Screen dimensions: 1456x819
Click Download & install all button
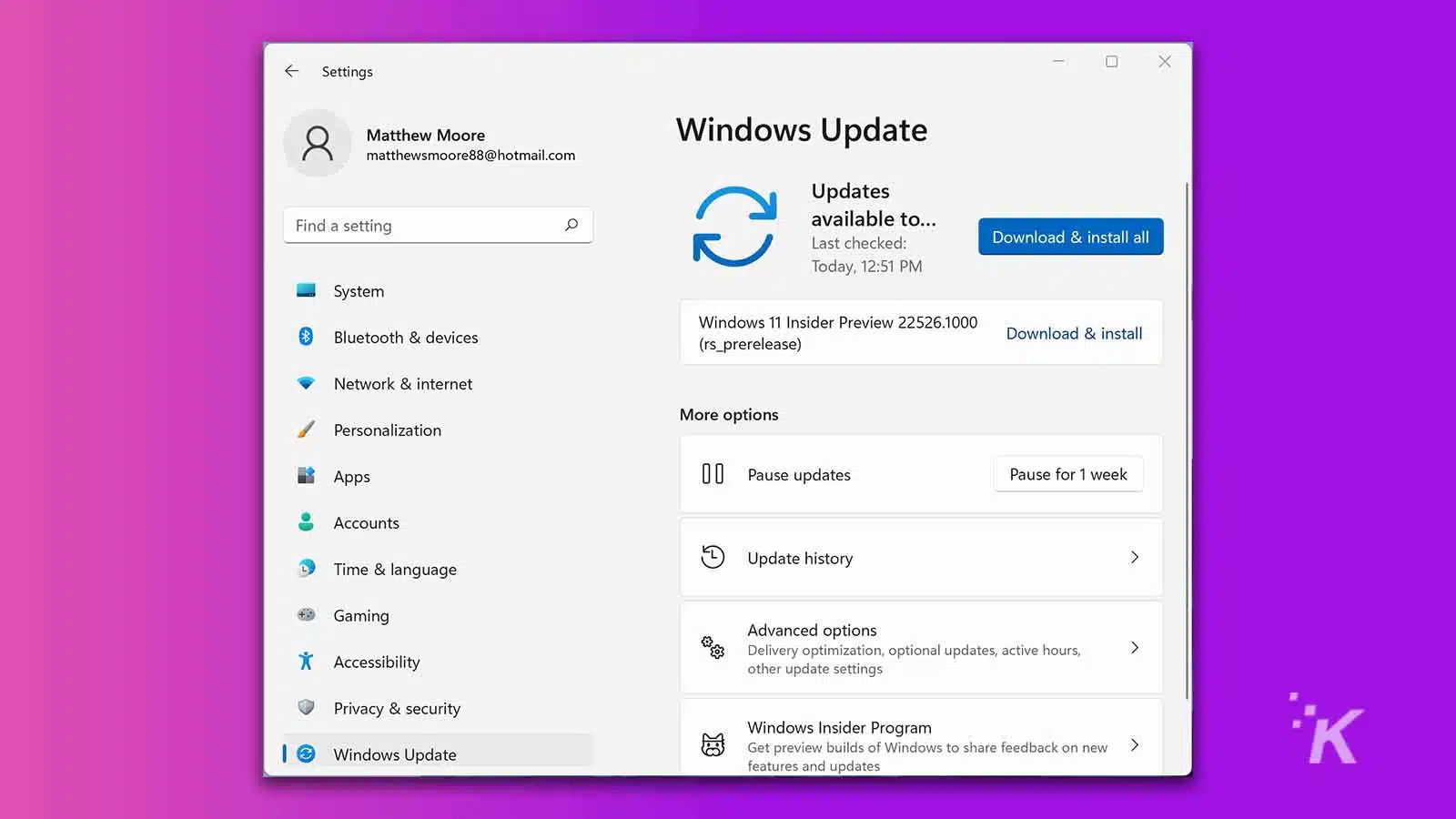coord(1070,237)
